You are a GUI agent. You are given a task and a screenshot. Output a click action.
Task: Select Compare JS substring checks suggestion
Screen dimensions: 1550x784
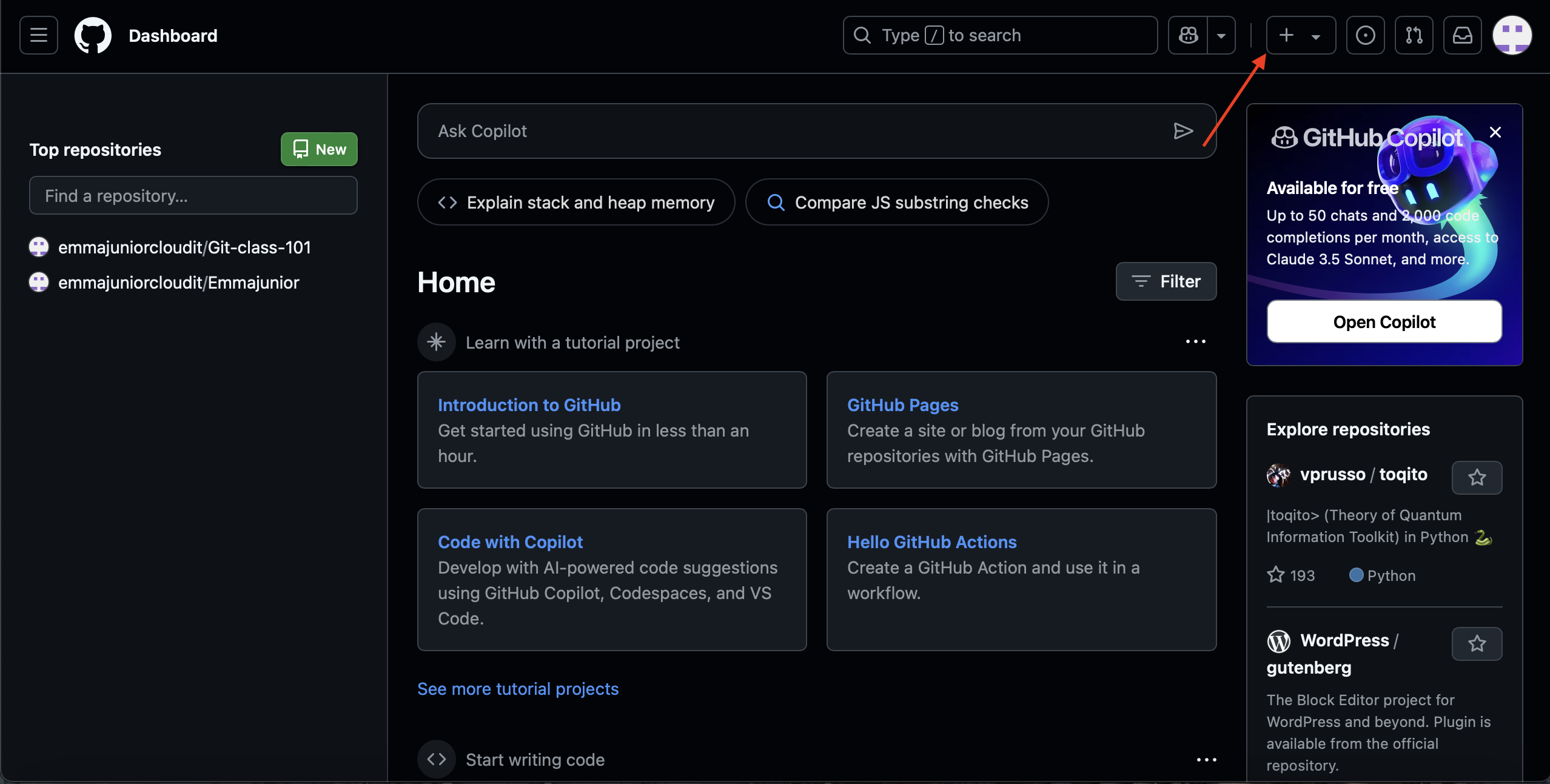pos(897,202)
